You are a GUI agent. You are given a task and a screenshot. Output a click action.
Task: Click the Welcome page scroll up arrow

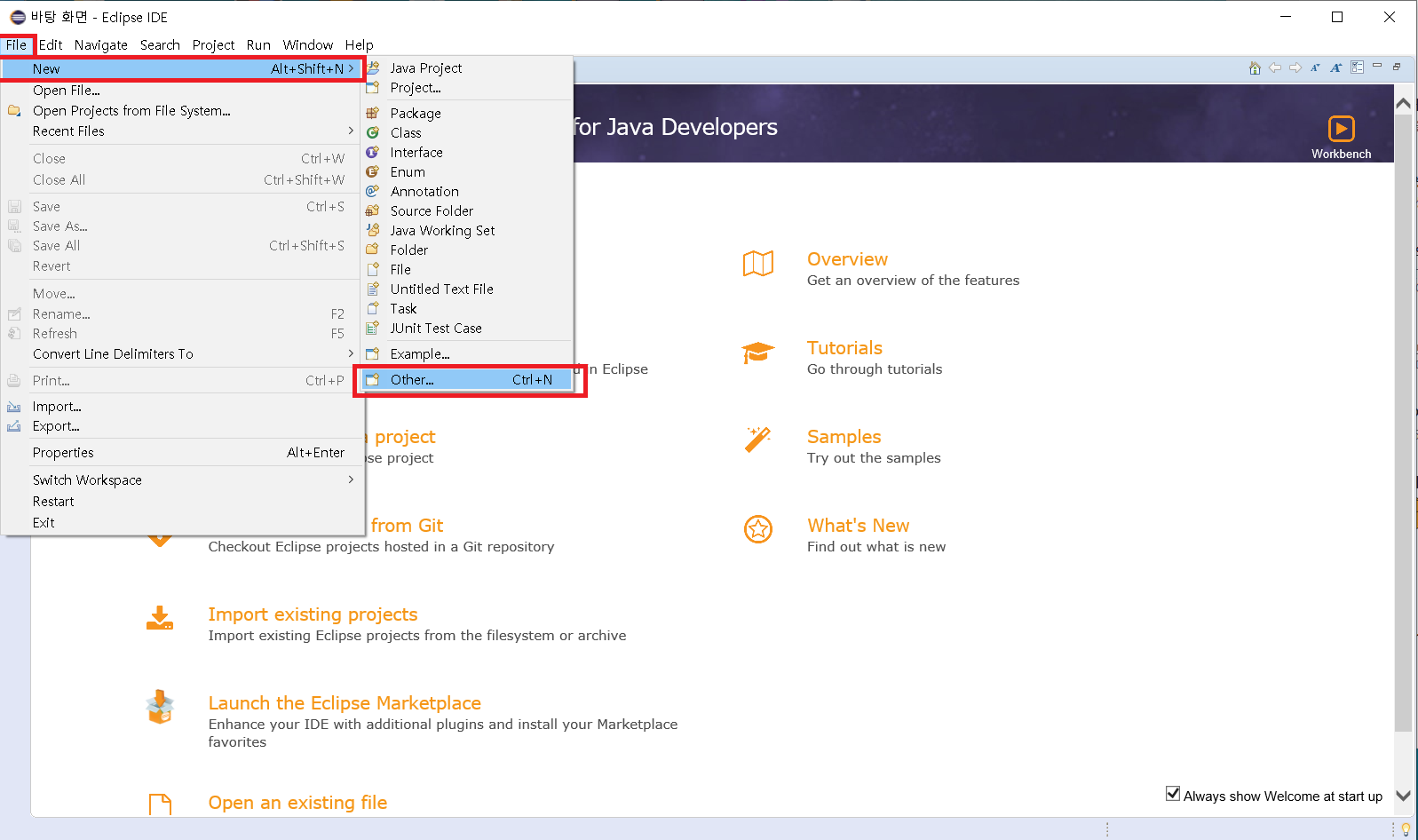click(1403, 103)
